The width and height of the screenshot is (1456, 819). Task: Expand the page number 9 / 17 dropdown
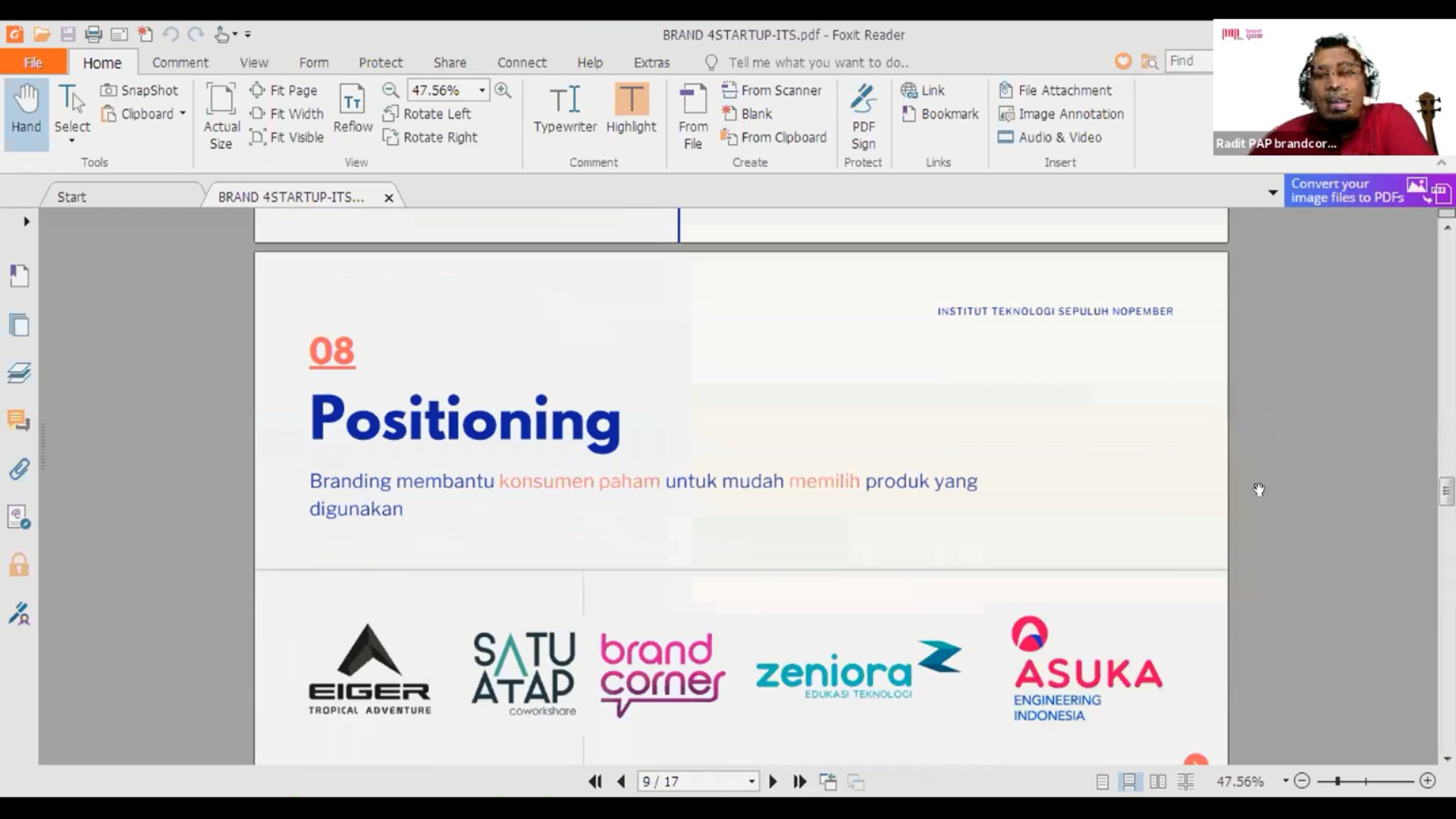752,782
